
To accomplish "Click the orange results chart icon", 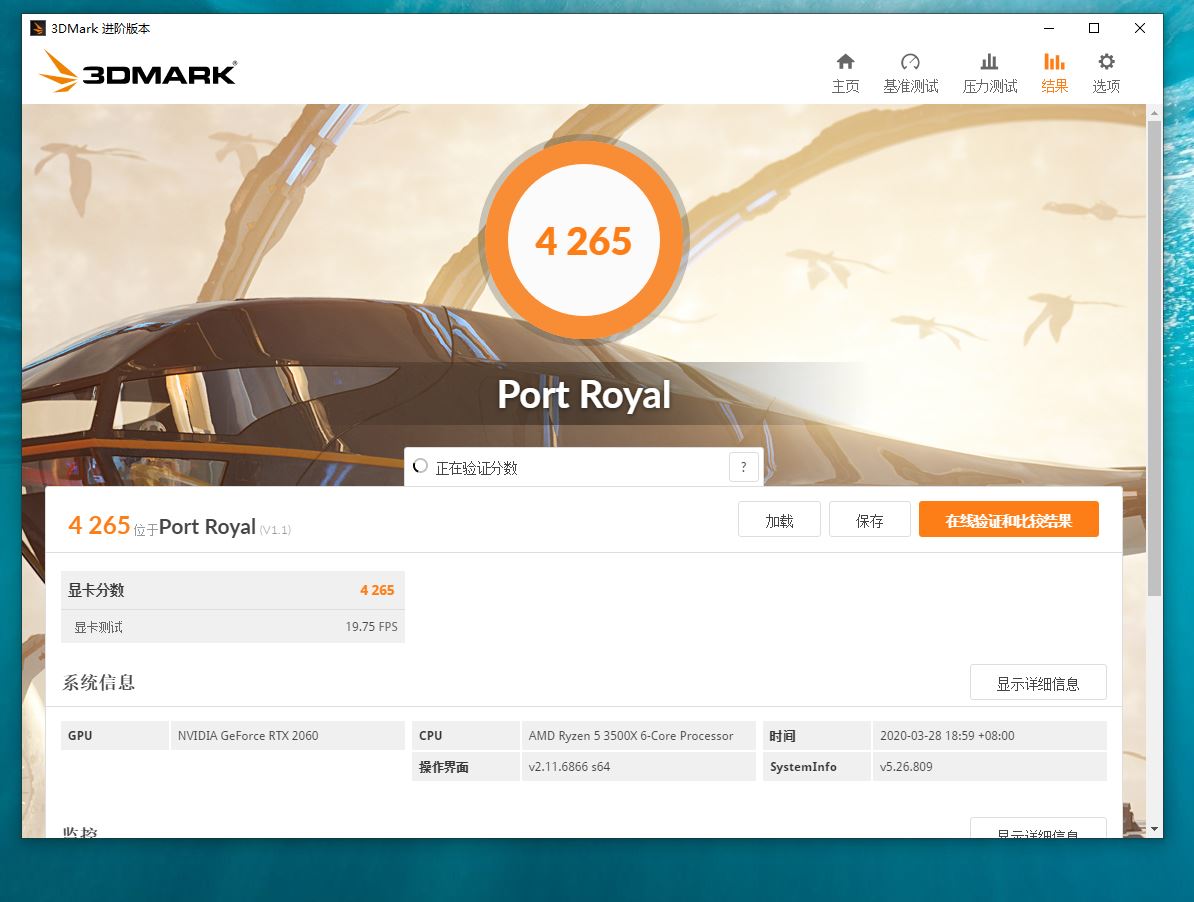I will 1055,62.
